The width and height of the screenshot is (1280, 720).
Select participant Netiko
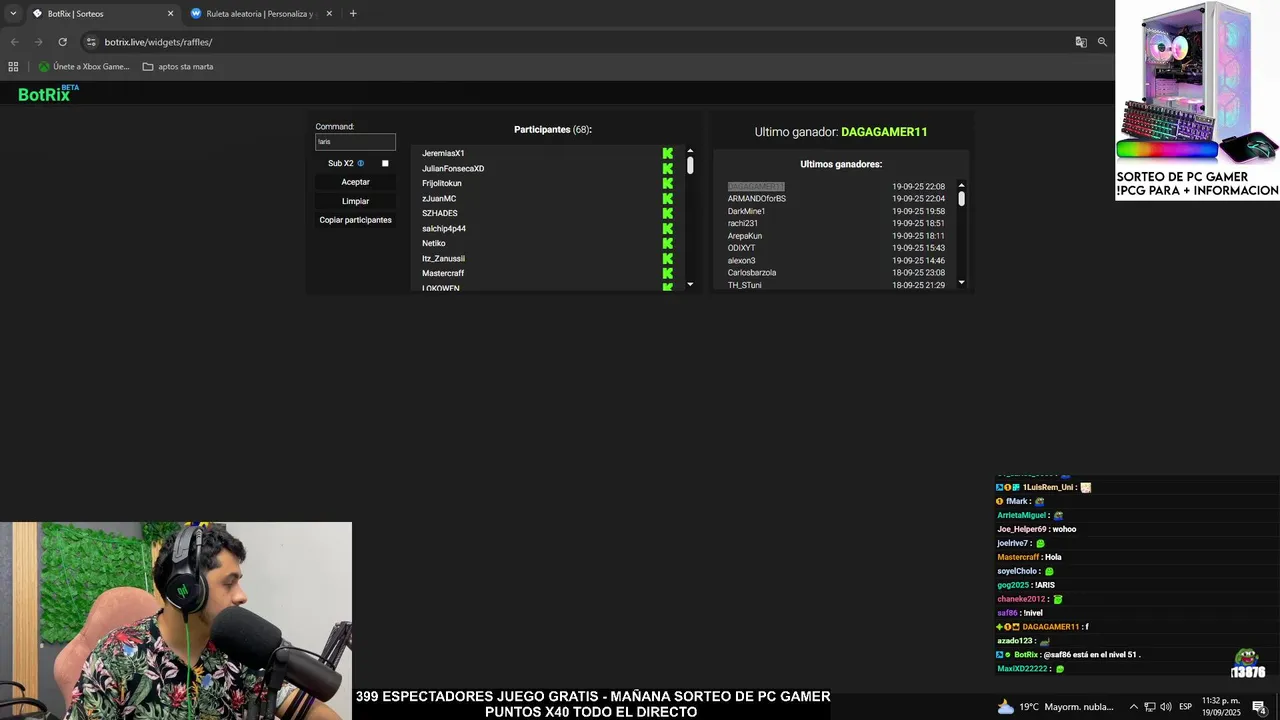tap(433, 243)
